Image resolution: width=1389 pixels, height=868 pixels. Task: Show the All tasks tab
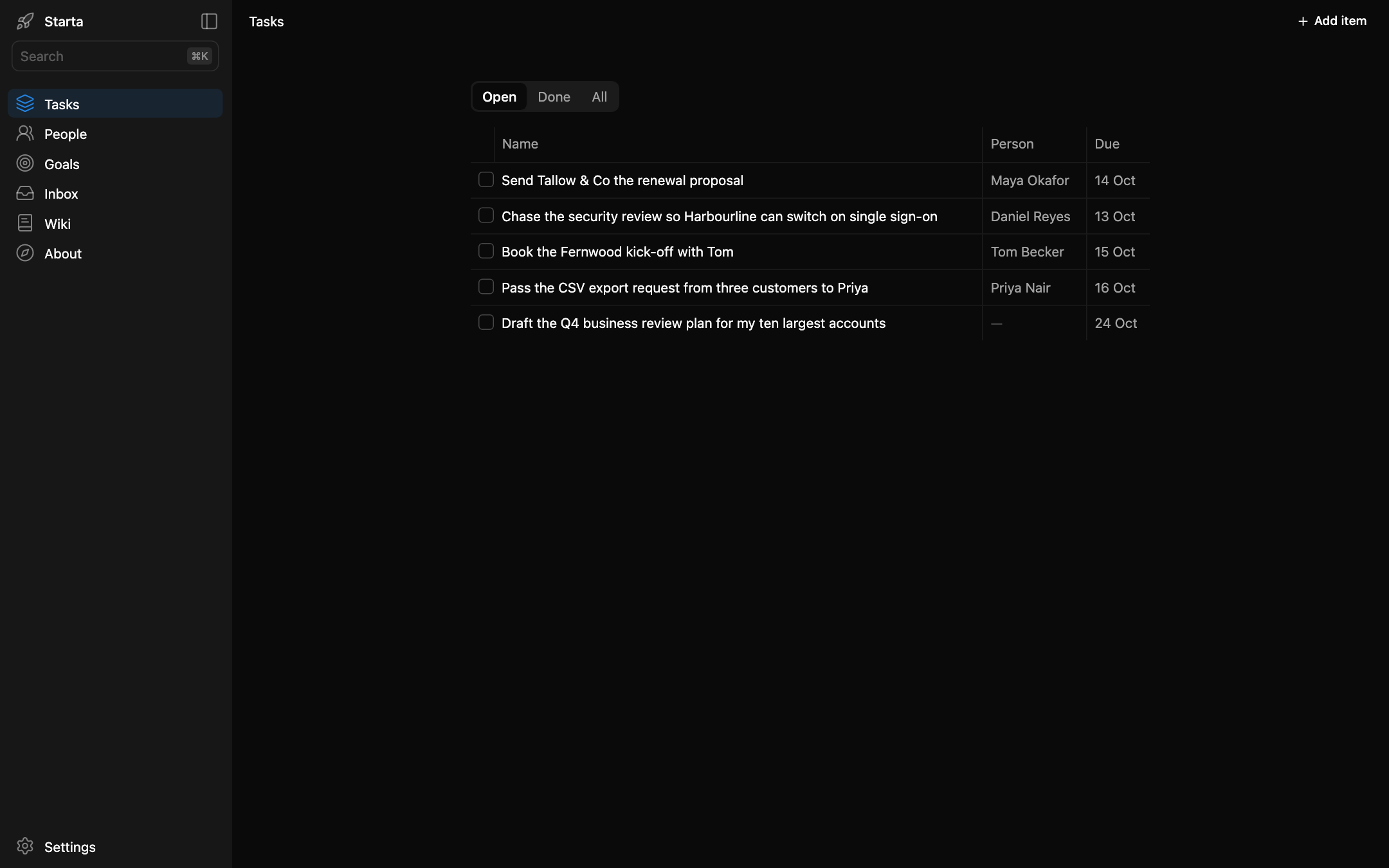599,96
